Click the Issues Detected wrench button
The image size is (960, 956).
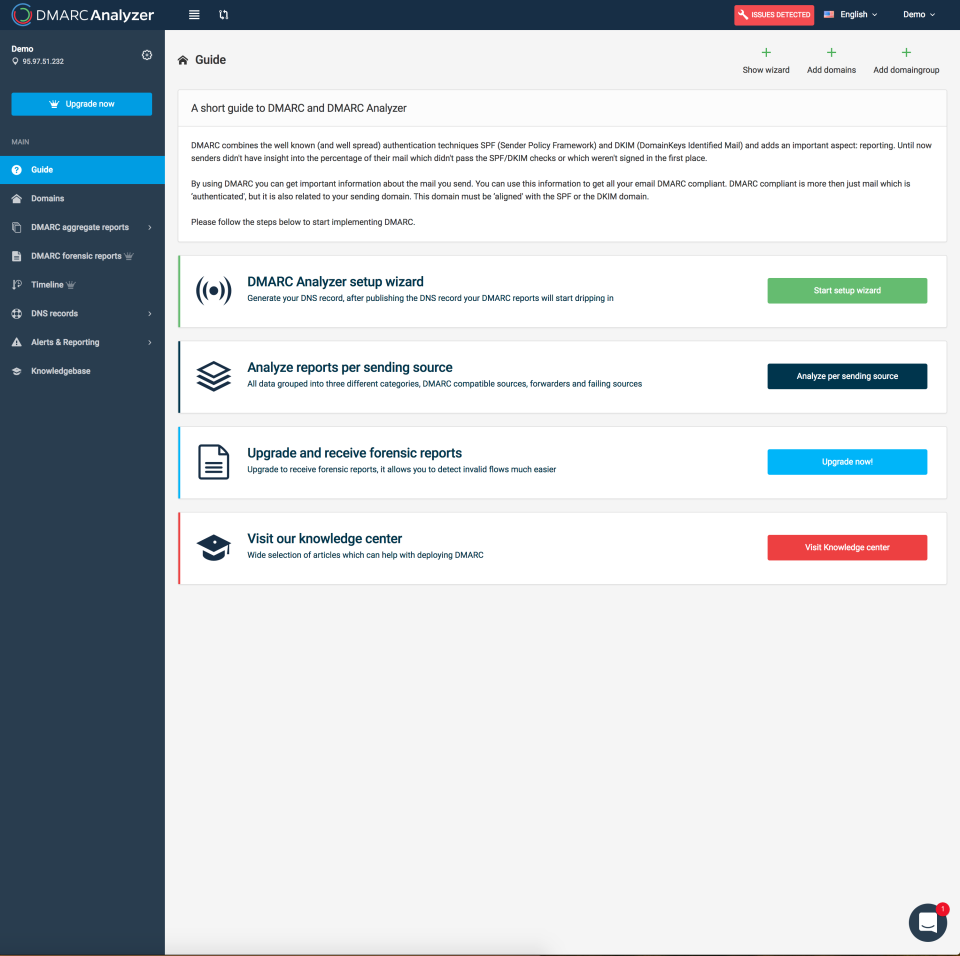pyautogui.click(x=774, y=15)
